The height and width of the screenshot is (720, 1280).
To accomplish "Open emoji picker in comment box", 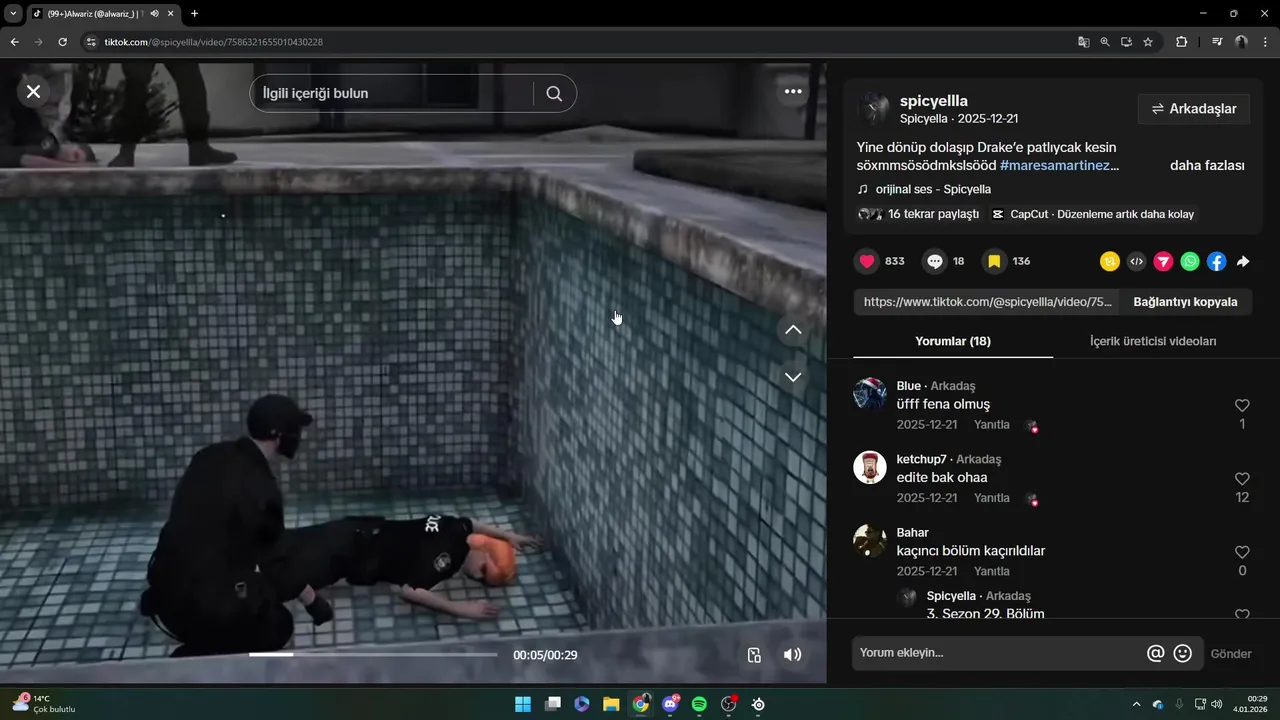I will [x=1183, y=653].
